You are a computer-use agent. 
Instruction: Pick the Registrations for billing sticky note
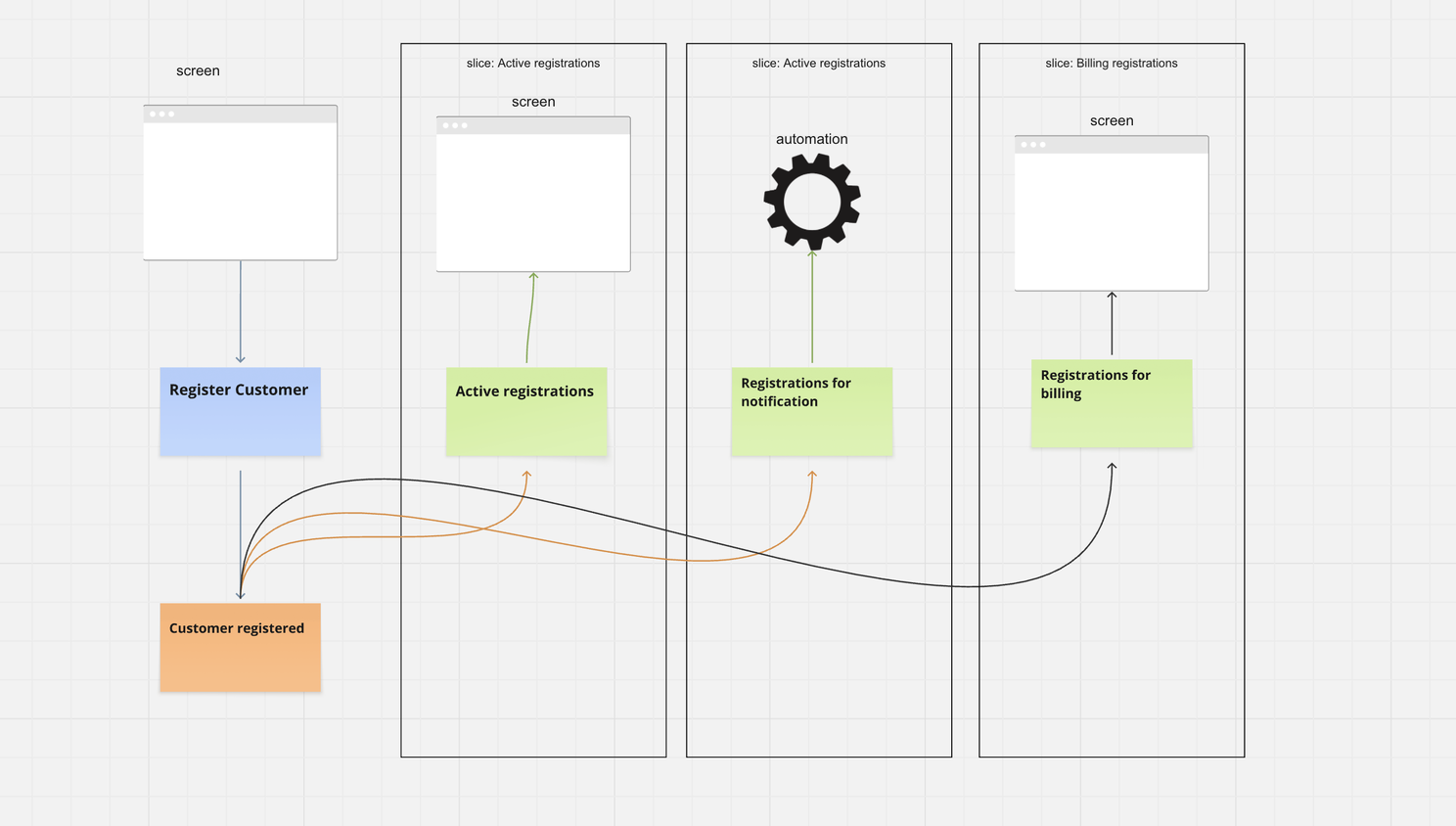[1111, 404]
